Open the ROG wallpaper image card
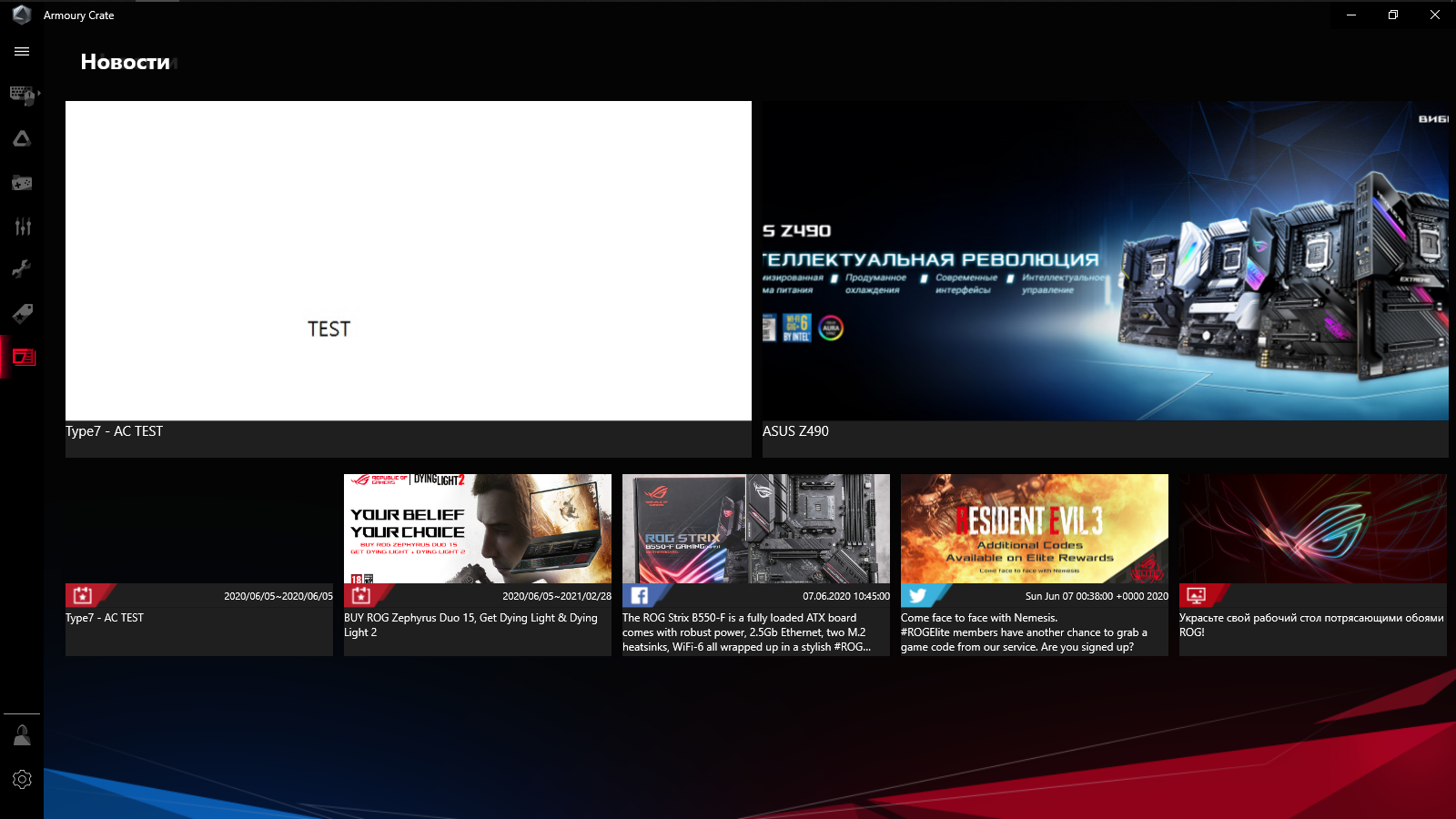This screenshot has height=819, width=1456. 1313,529
